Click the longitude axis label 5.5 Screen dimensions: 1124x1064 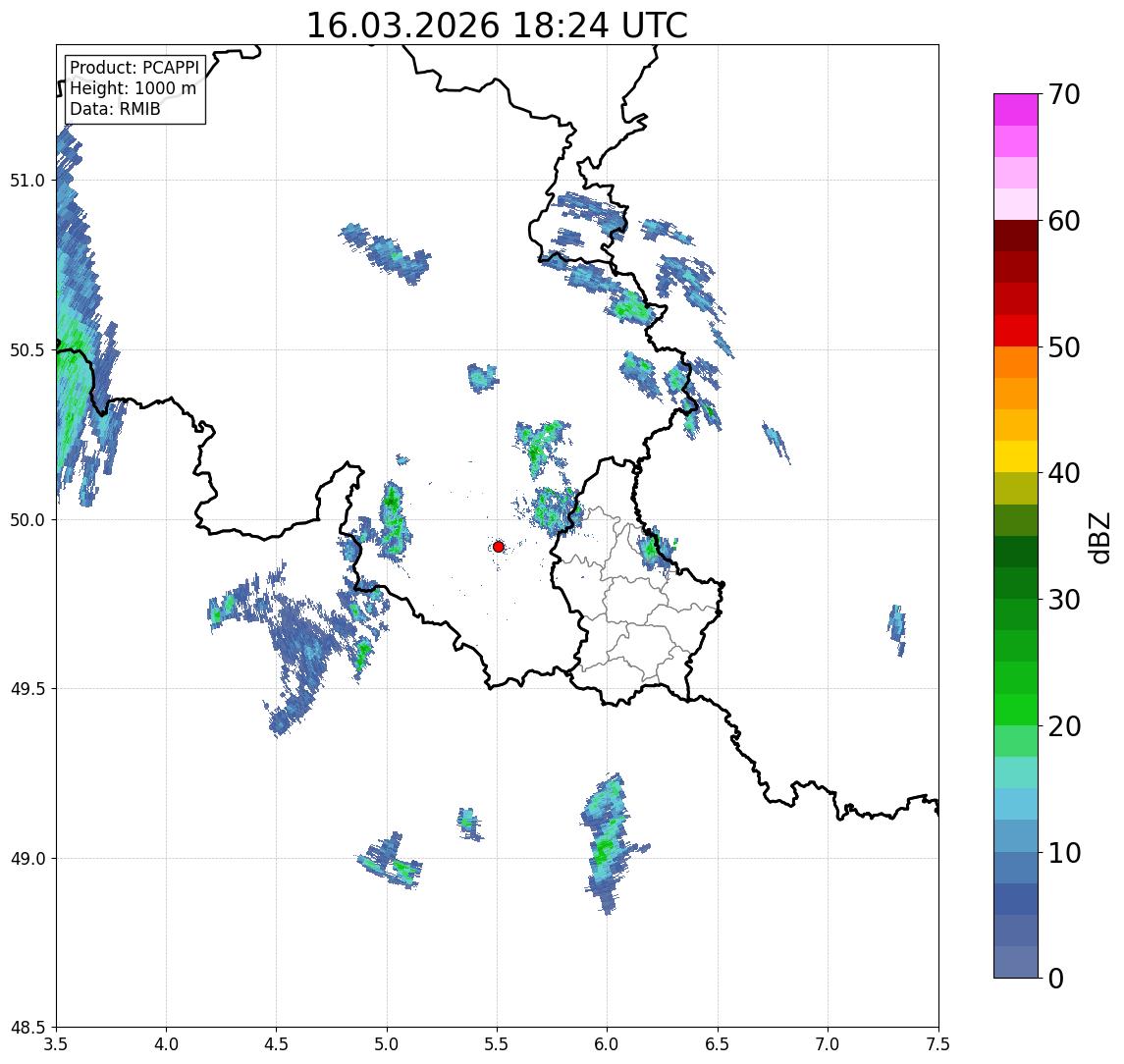(498, 1044)
